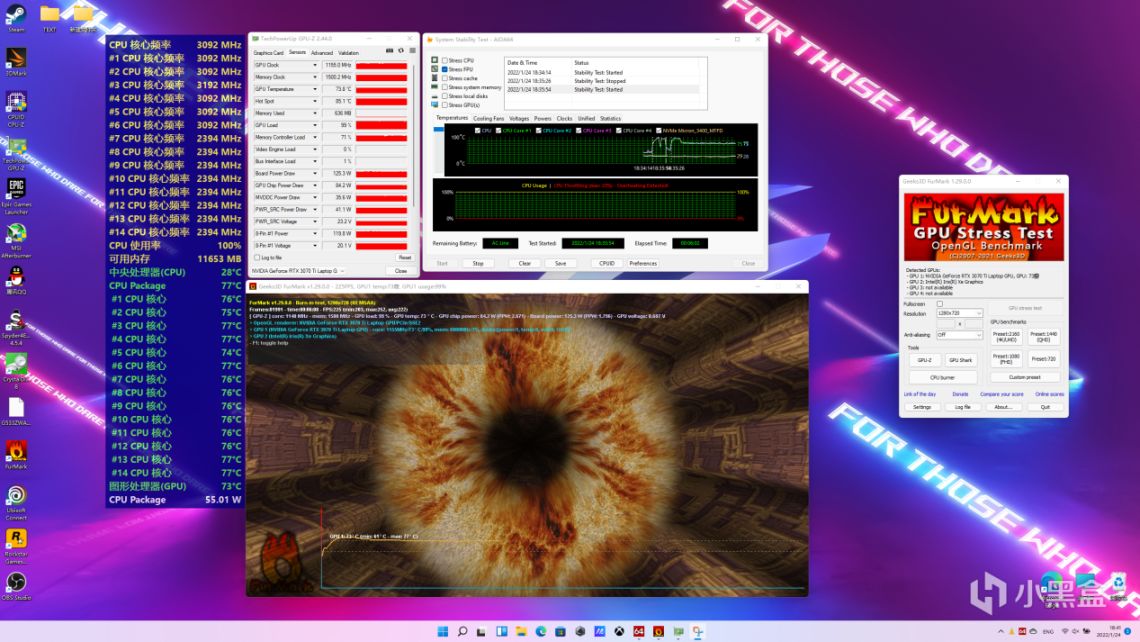Switch to Graphics Card tab in GPU-Z

[268, 52]
